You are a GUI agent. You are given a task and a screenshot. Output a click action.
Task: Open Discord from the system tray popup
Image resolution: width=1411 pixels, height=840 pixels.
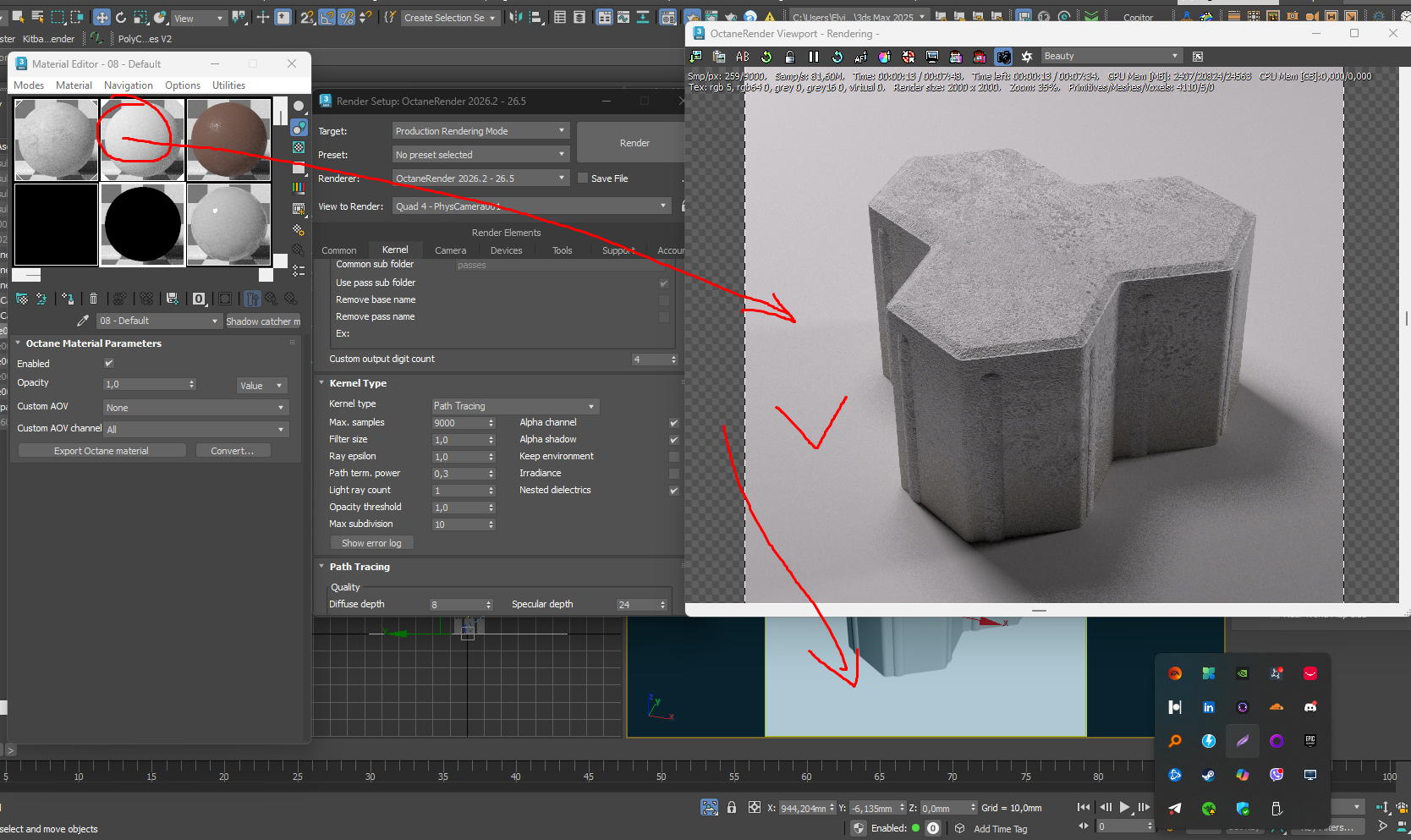(1310, 707)
